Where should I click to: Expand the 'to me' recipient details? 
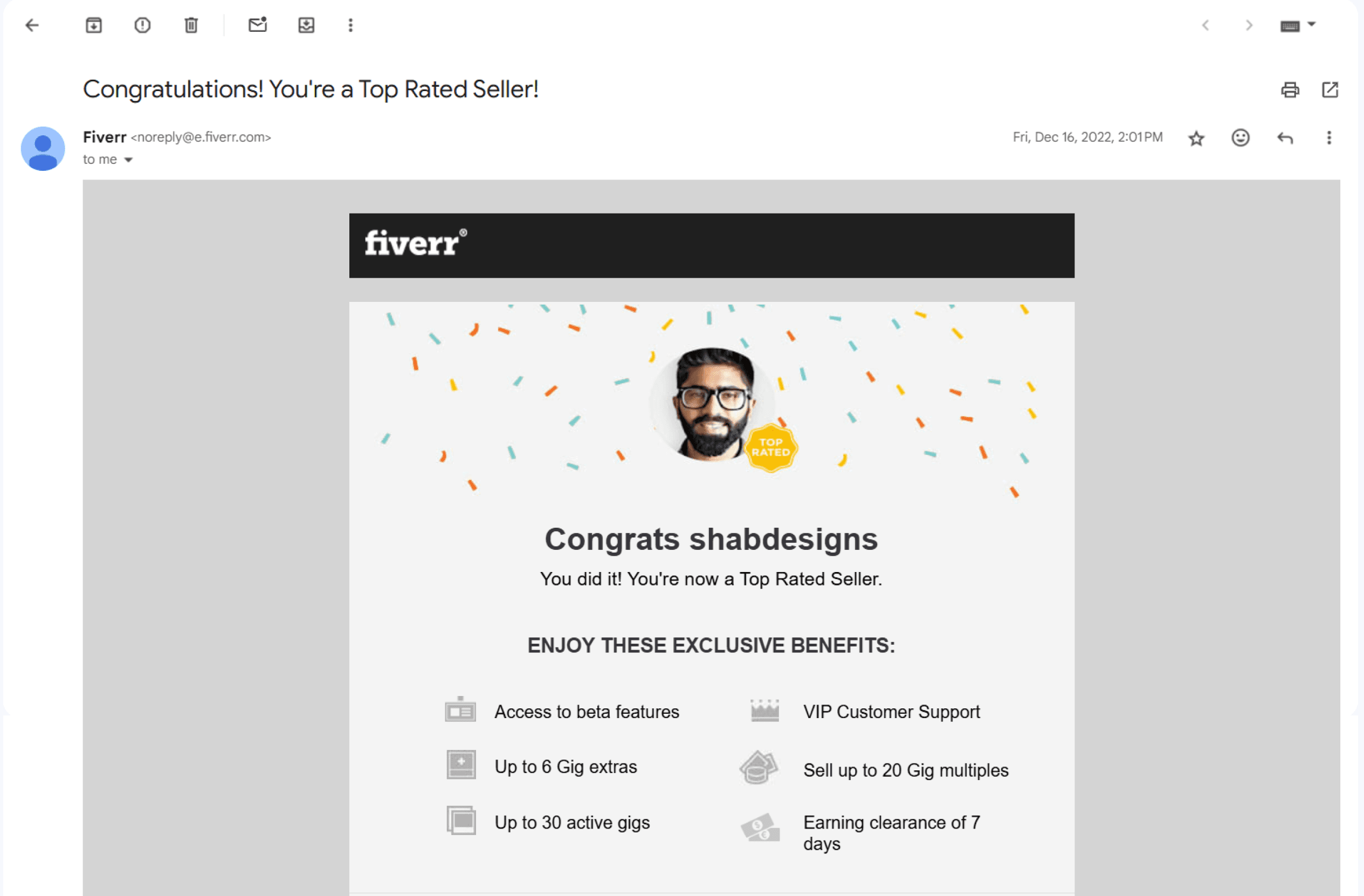(x=128, y=160)
